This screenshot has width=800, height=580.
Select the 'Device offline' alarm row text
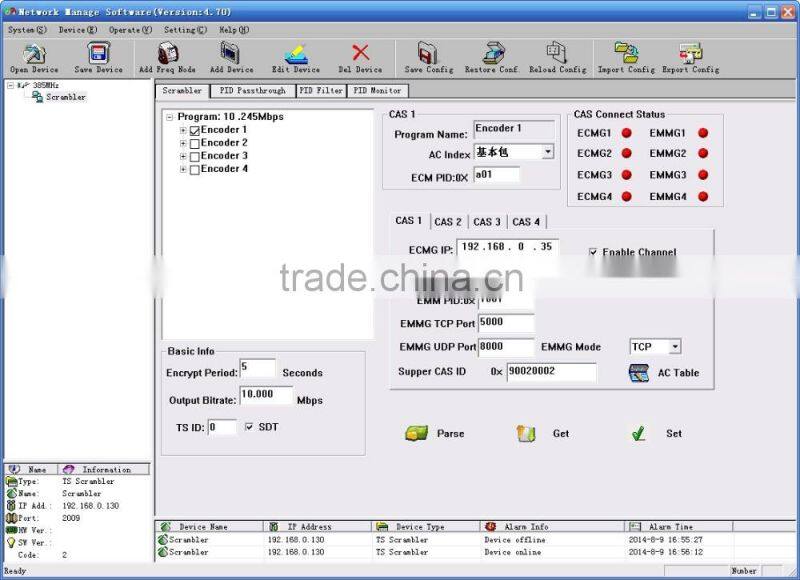[x=514, y=539]
